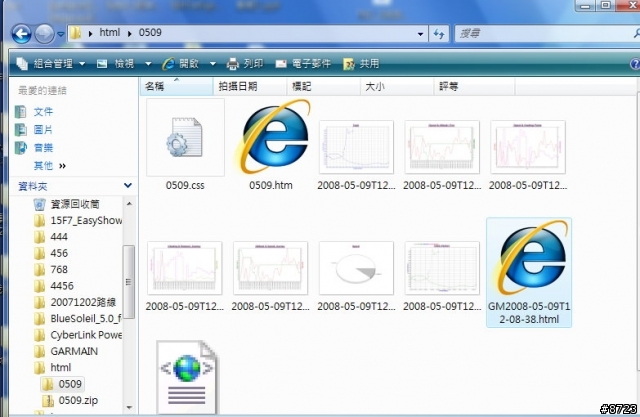Select the pie chart image thumbnail
640x417 pixels.
click(356, 268)
